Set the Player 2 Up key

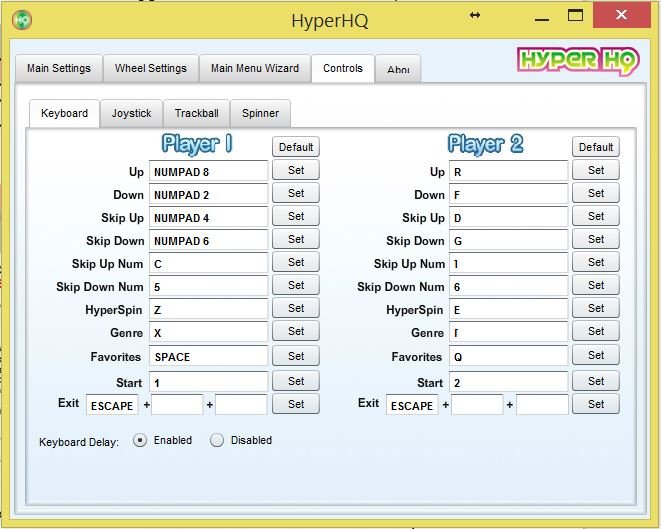click(596, 170)
